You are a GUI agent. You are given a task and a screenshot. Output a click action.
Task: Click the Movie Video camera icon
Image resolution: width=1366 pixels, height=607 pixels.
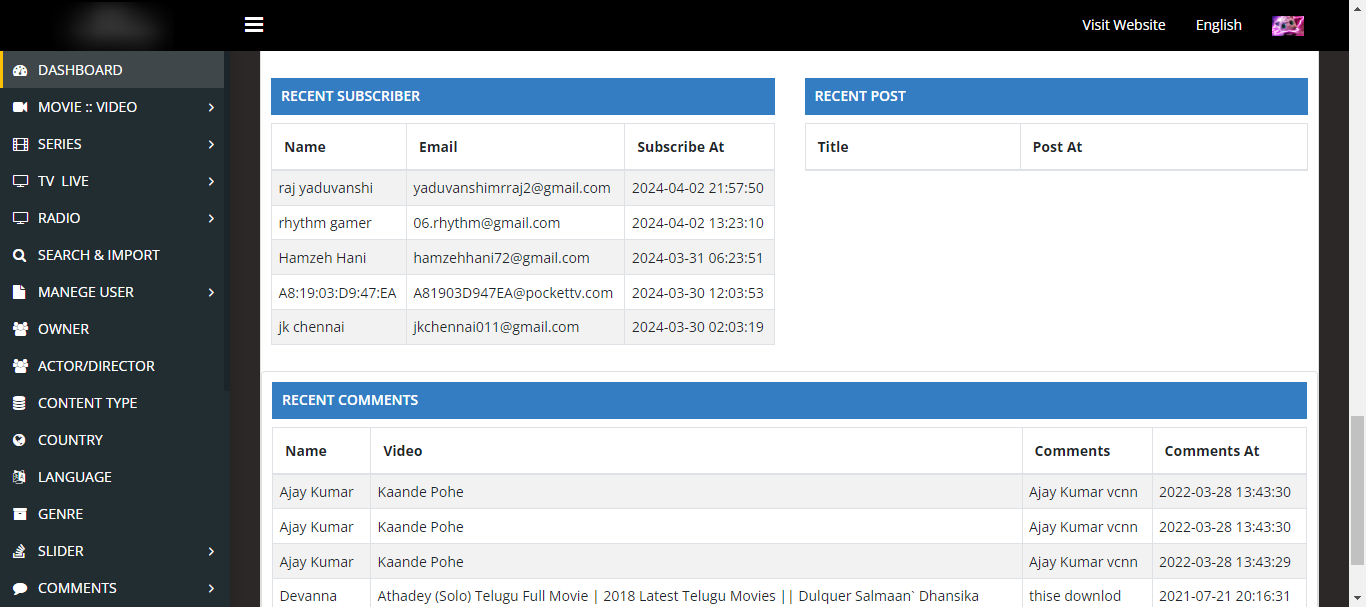coord(20,107)
